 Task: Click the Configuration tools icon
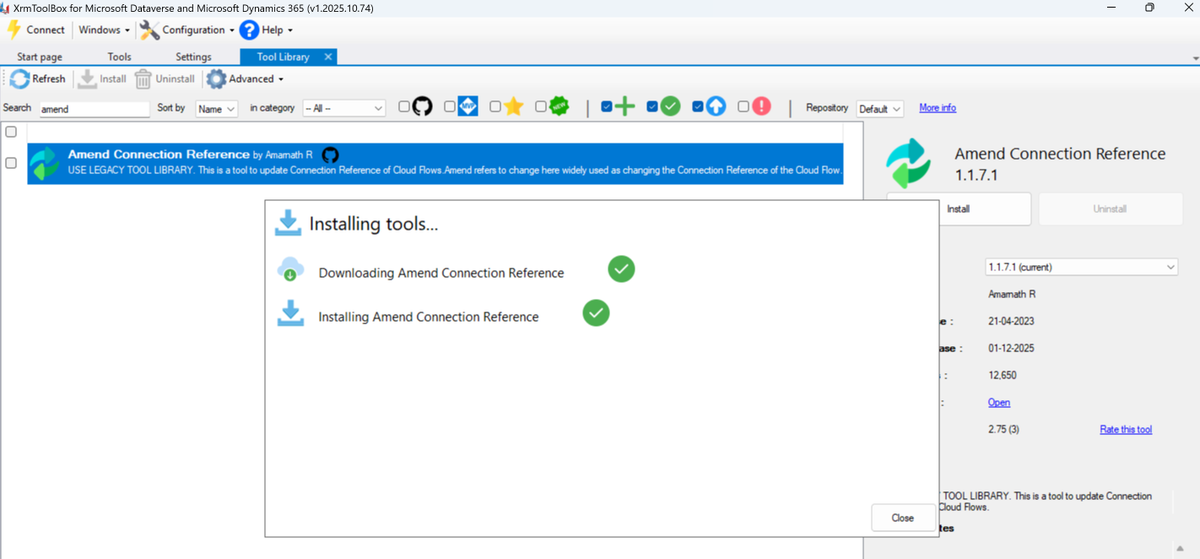(x=149, y=30)
